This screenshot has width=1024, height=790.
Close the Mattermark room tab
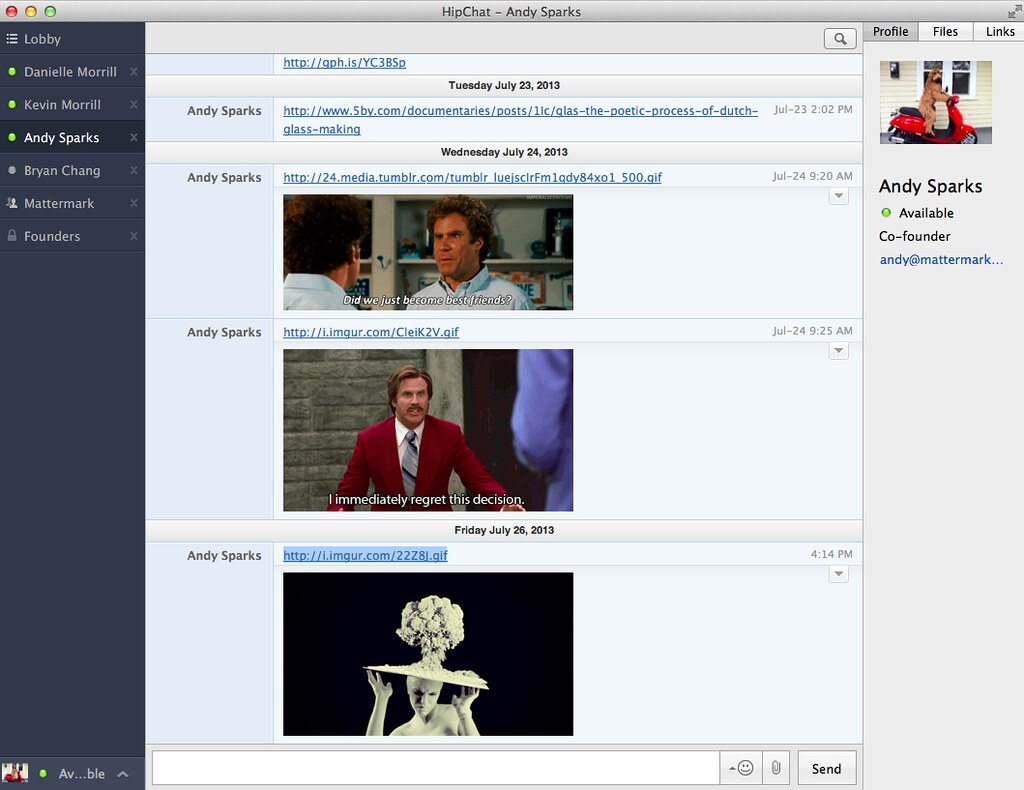(x=134, y=203)
